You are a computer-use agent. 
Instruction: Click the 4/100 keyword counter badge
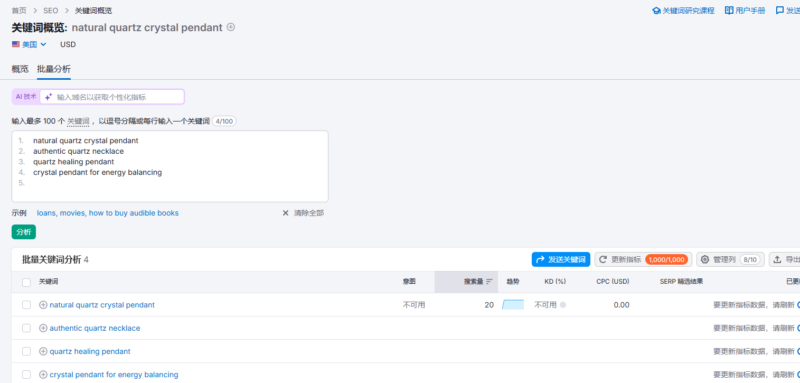224,121
